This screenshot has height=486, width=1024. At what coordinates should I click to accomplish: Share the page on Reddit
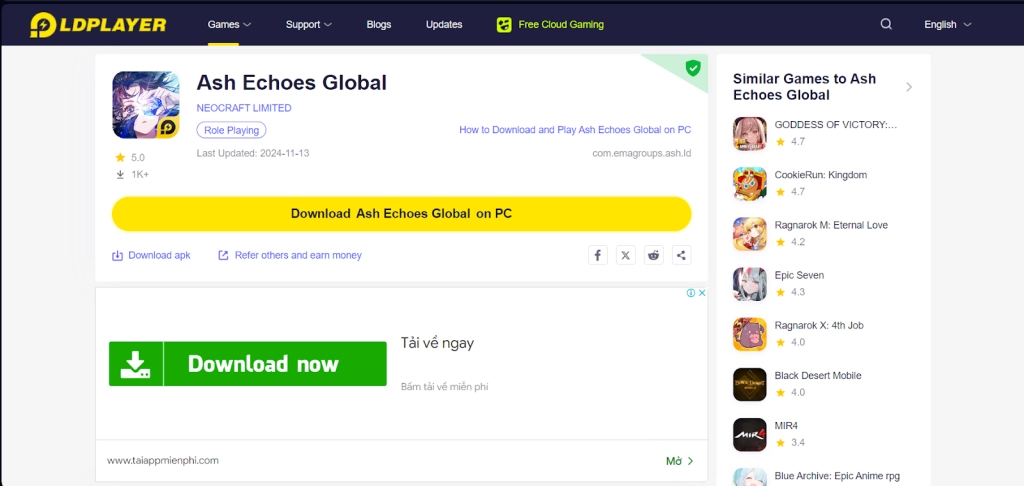coord(653,255)
